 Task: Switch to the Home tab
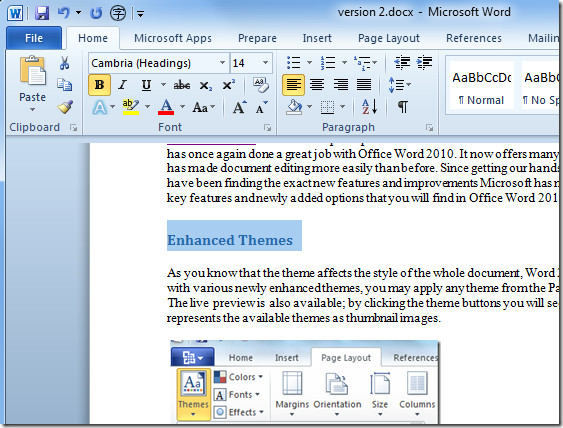[93, 38]
